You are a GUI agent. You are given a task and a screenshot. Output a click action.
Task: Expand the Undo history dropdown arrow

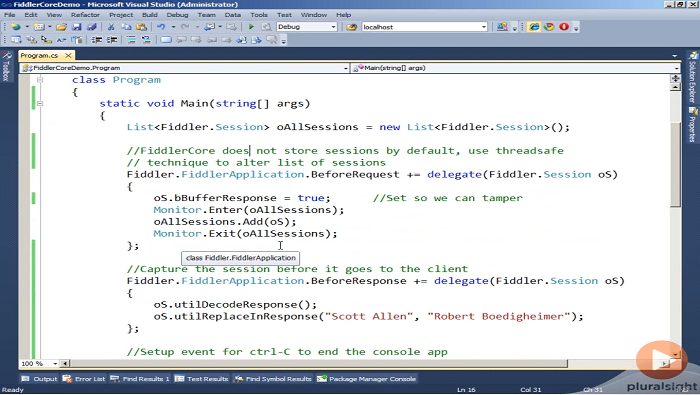pyautogui.click(x=173, y=27)
